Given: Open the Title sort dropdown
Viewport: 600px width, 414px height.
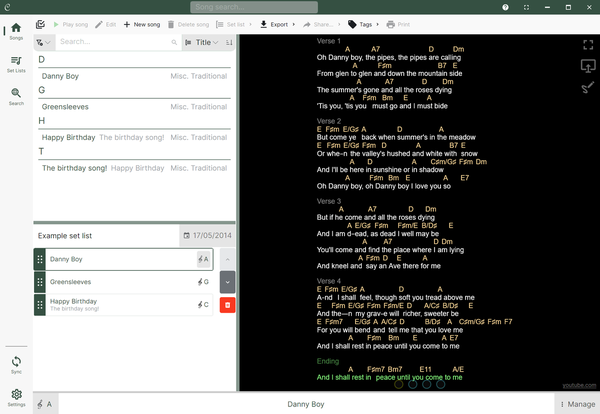Looking at the screenshot, I should 202,42.
